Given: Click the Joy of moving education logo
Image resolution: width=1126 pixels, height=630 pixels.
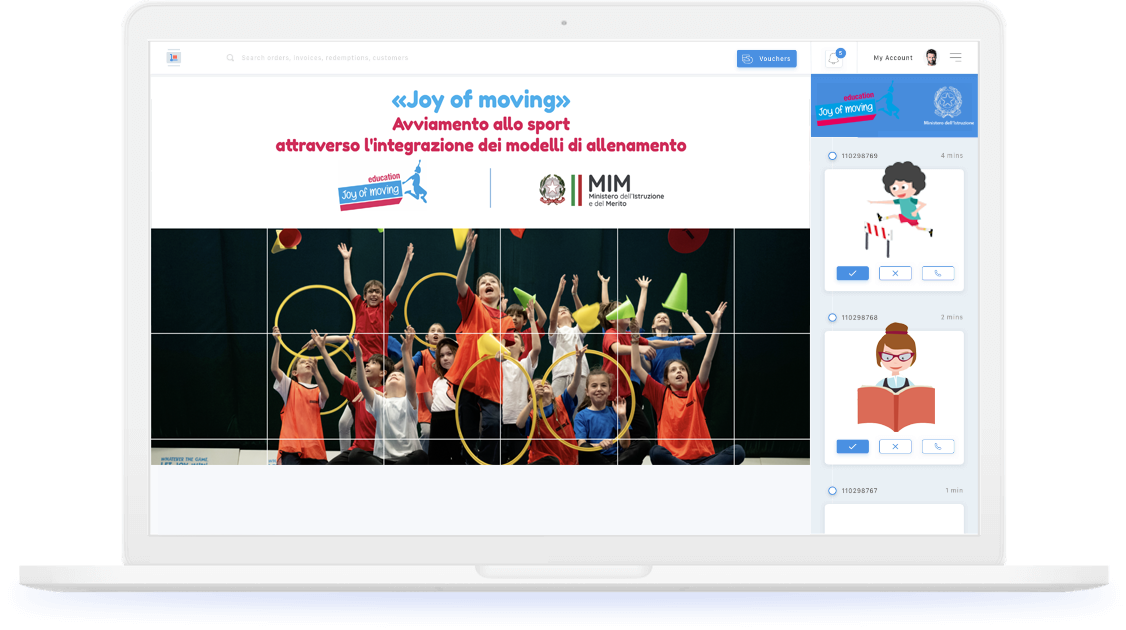Looking at the screenshot, I should [383, 186].
